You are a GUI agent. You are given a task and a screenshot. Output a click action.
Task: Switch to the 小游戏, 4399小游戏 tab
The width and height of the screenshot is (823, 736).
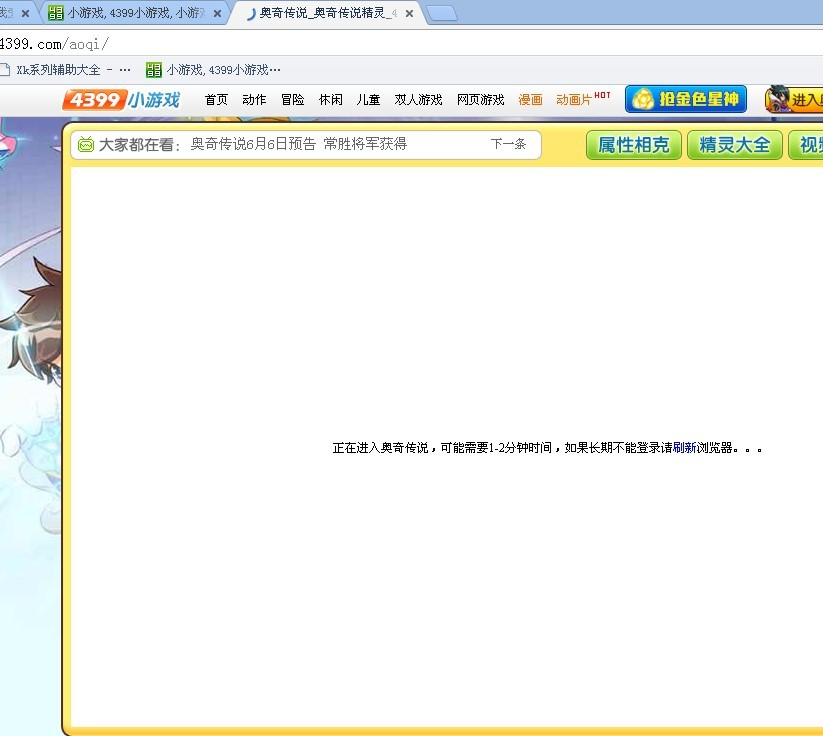tap(130, 14)
